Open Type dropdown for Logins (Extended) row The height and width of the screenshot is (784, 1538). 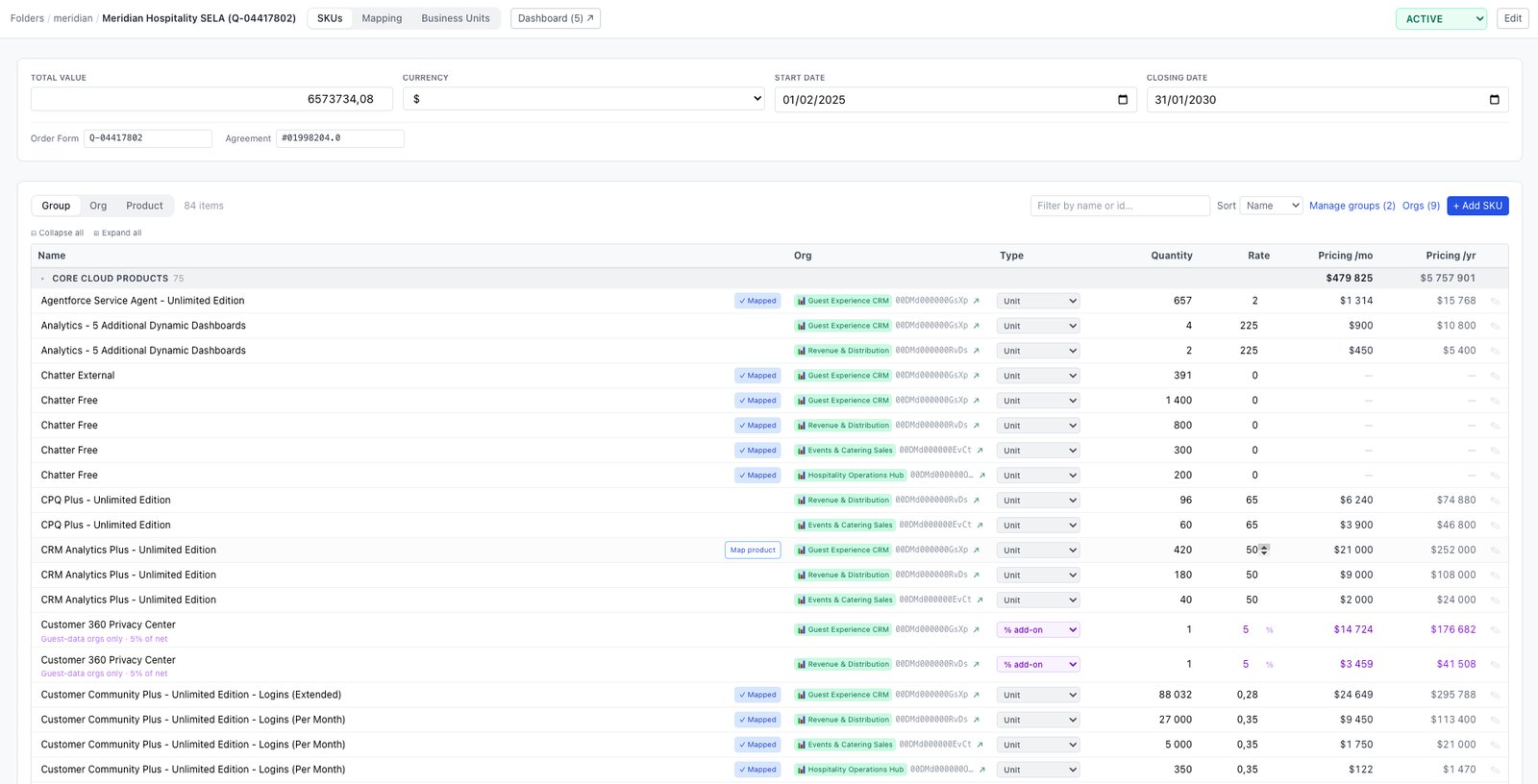[1038, 695]
